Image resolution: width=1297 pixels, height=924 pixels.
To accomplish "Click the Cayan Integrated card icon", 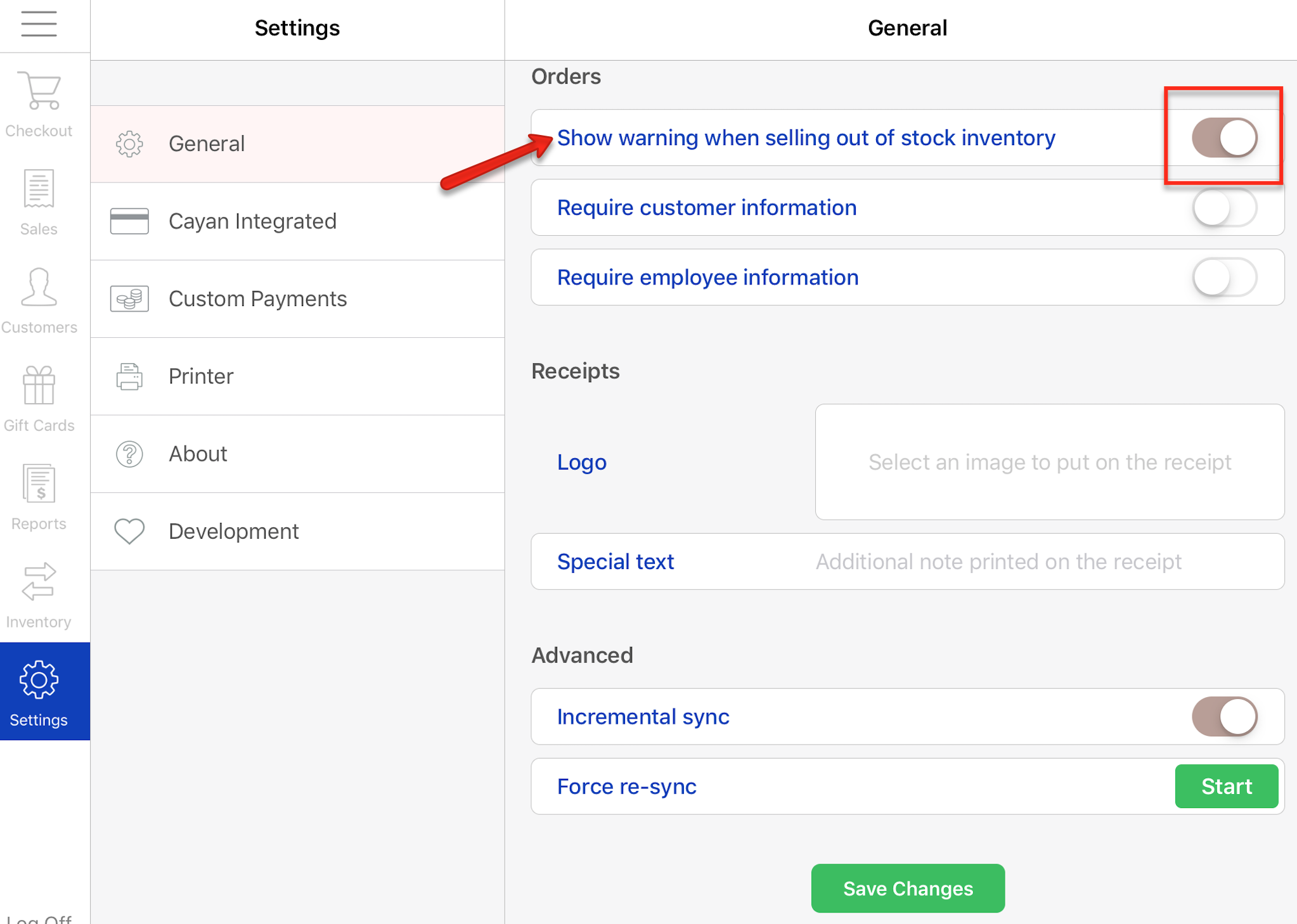I will 129,221.
